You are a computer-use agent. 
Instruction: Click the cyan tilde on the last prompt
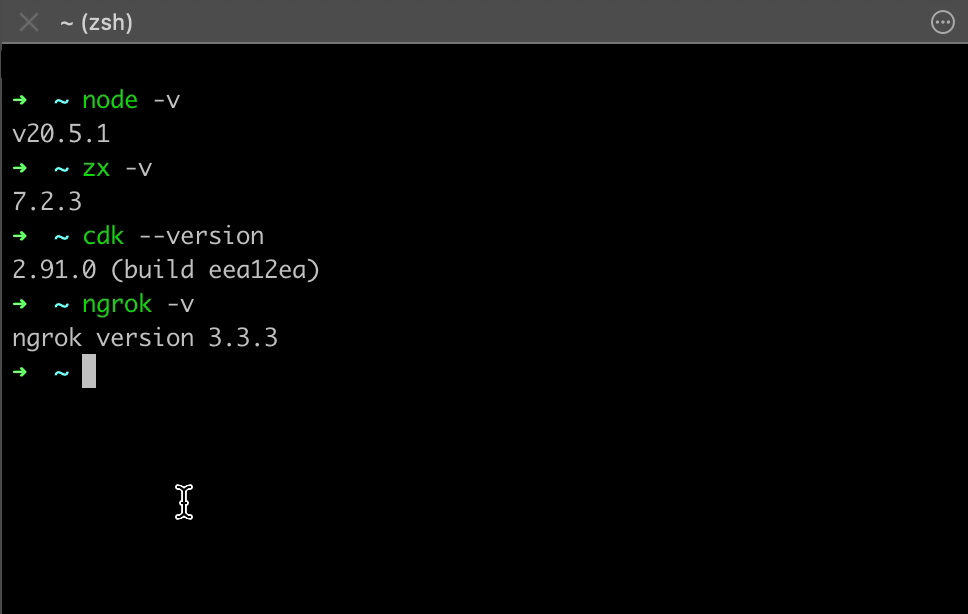(61, 373)
